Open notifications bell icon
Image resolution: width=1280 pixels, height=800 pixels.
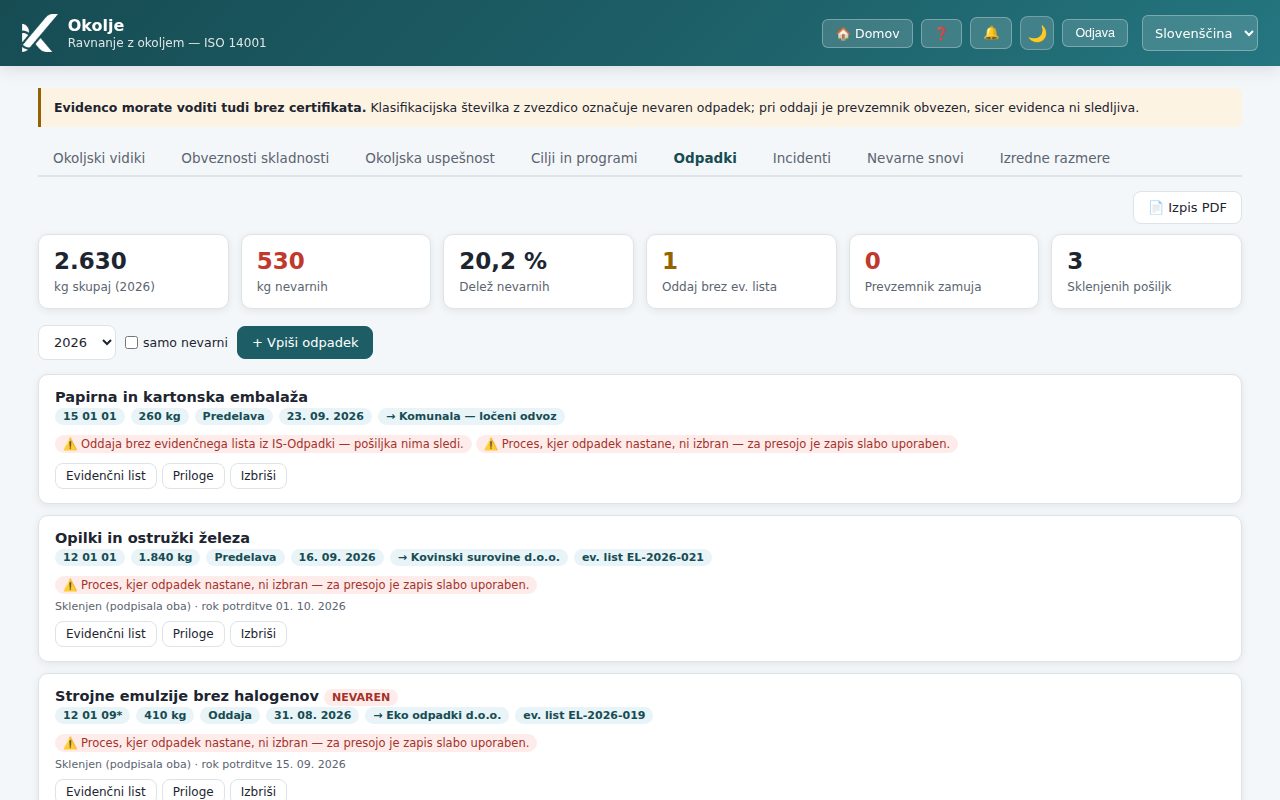coord(991,33)
